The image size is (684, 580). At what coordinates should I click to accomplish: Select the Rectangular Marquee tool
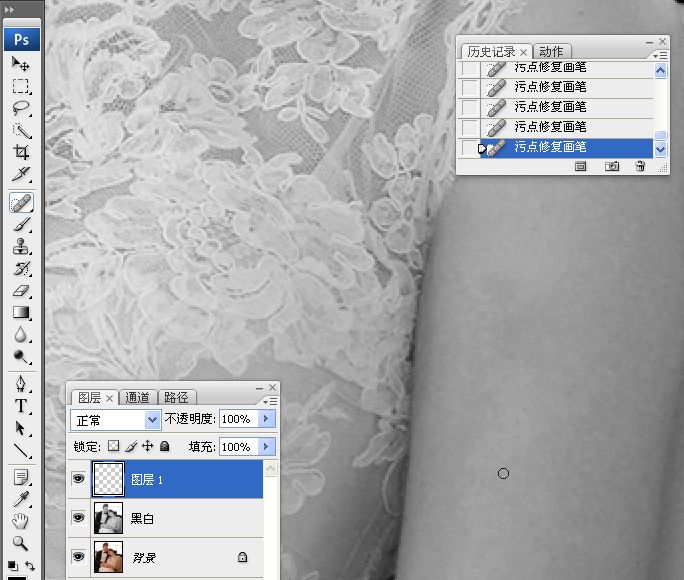21,86
